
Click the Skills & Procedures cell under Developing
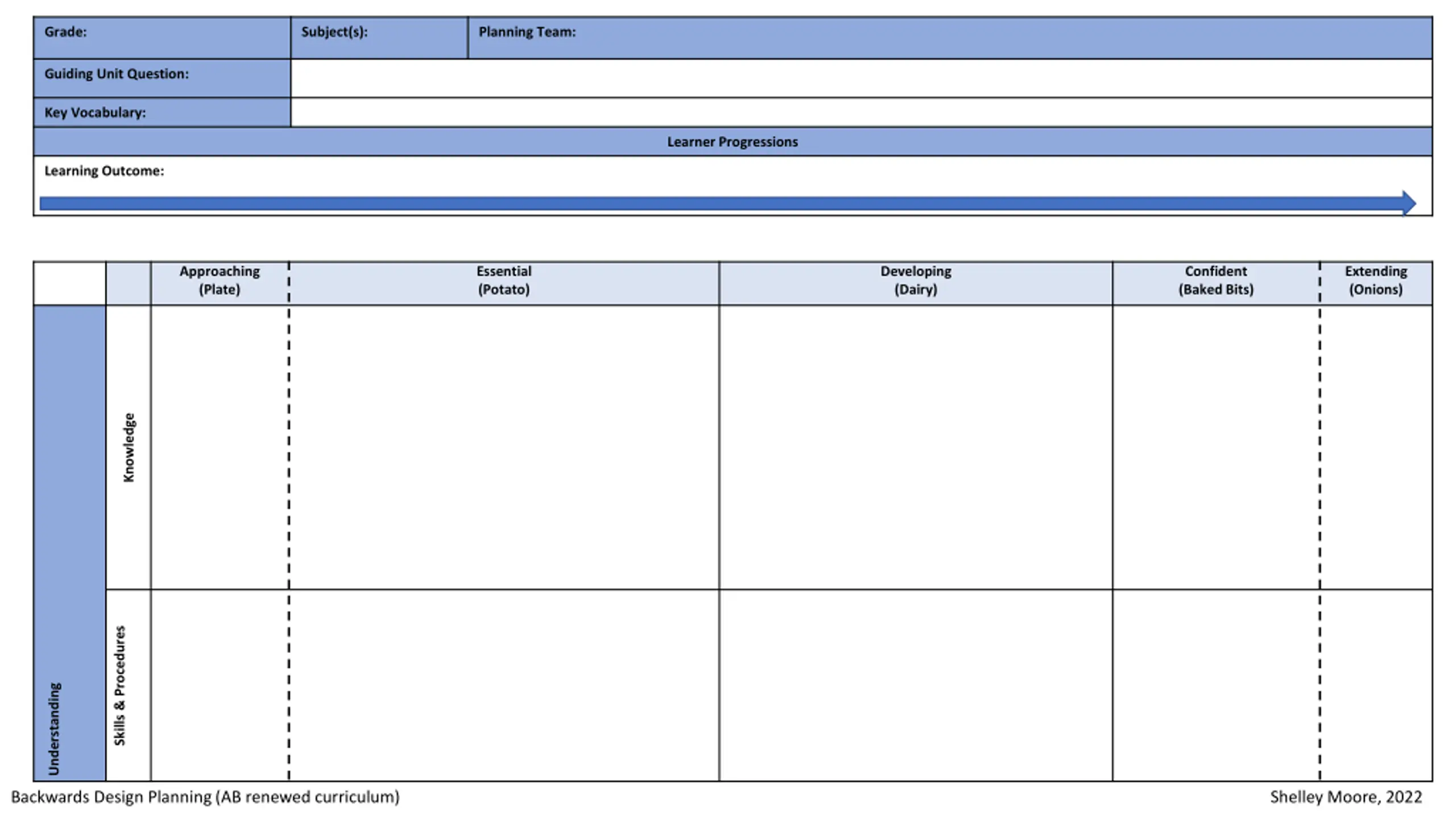(x=916, y=685)
